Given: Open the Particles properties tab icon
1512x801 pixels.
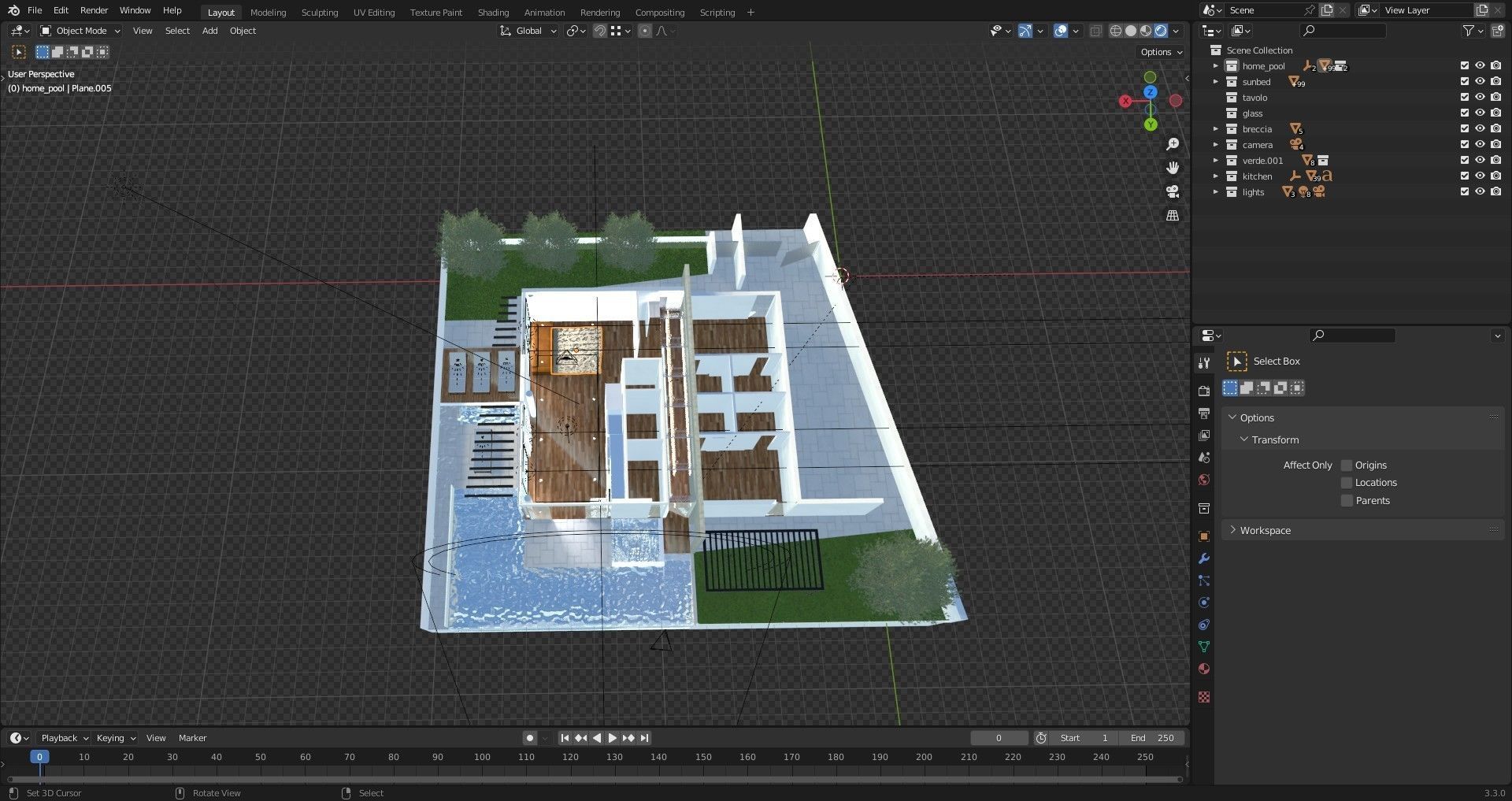Looking at the screenshot, I should point(1203,580).
